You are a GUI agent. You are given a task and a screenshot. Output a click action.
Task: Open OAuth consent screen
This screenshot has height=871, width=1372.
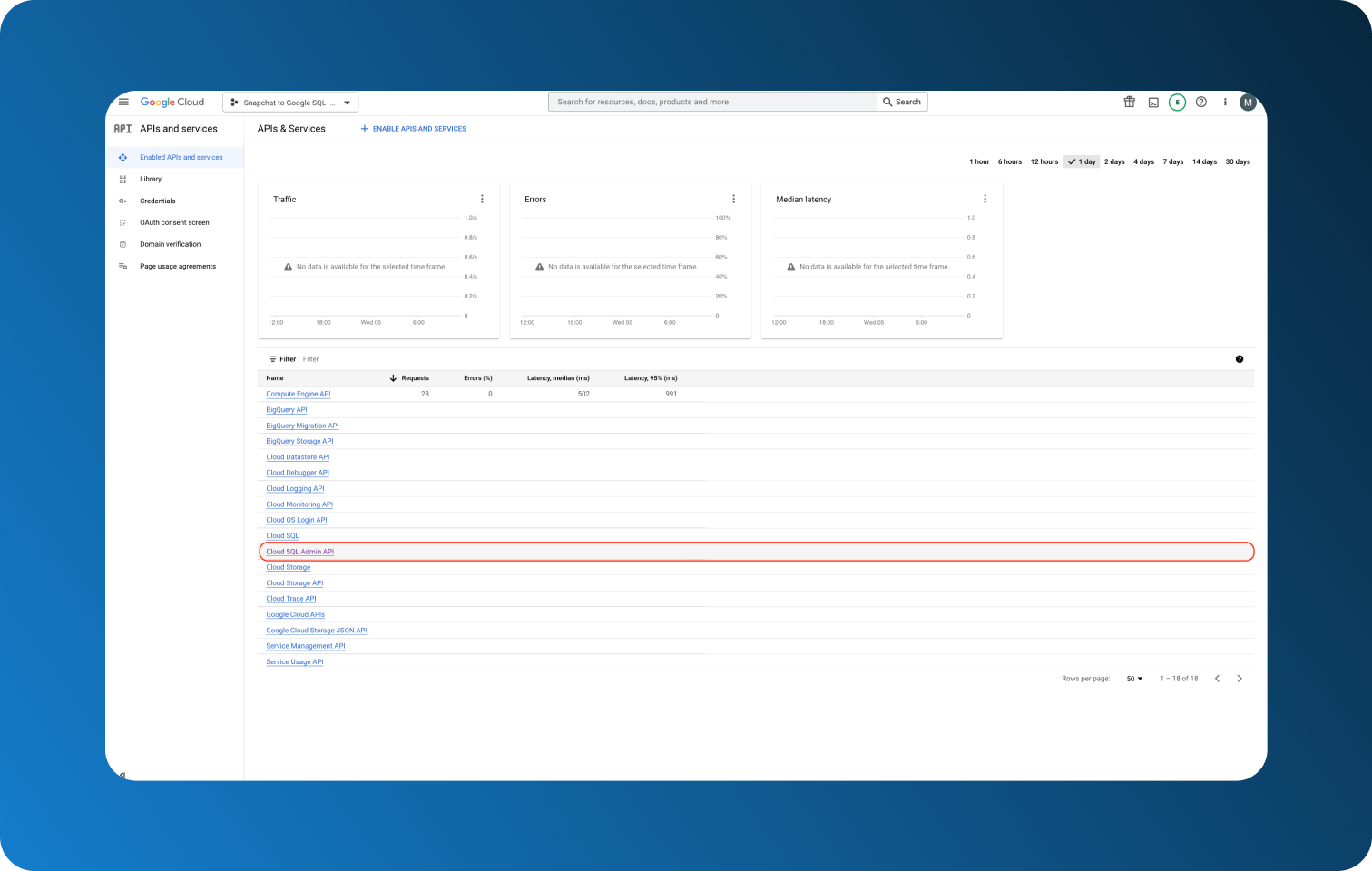pyautogui.click(x=174, y=222)
